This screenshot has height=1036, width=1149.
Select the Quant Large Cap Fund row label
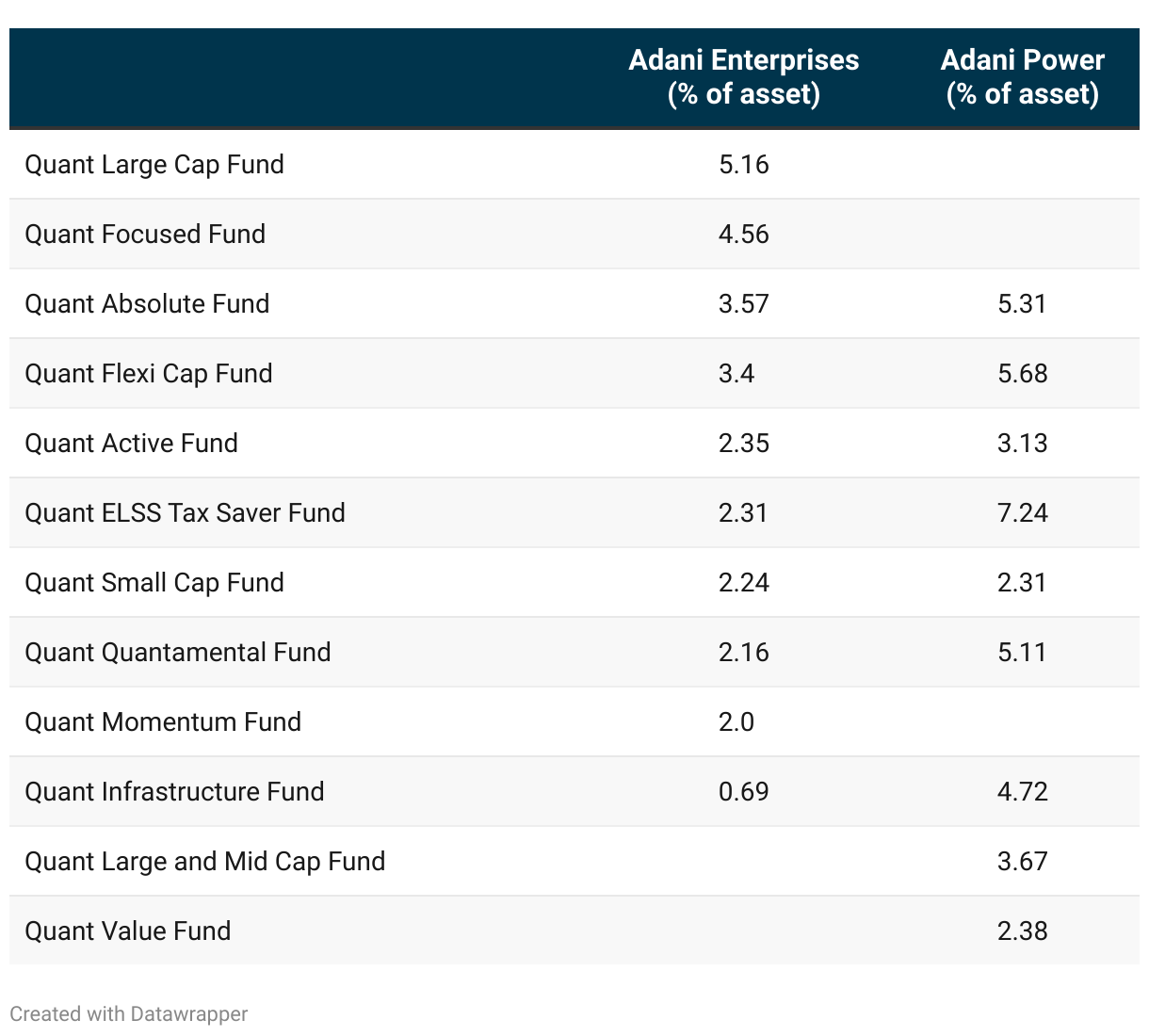tap(154, 165)
